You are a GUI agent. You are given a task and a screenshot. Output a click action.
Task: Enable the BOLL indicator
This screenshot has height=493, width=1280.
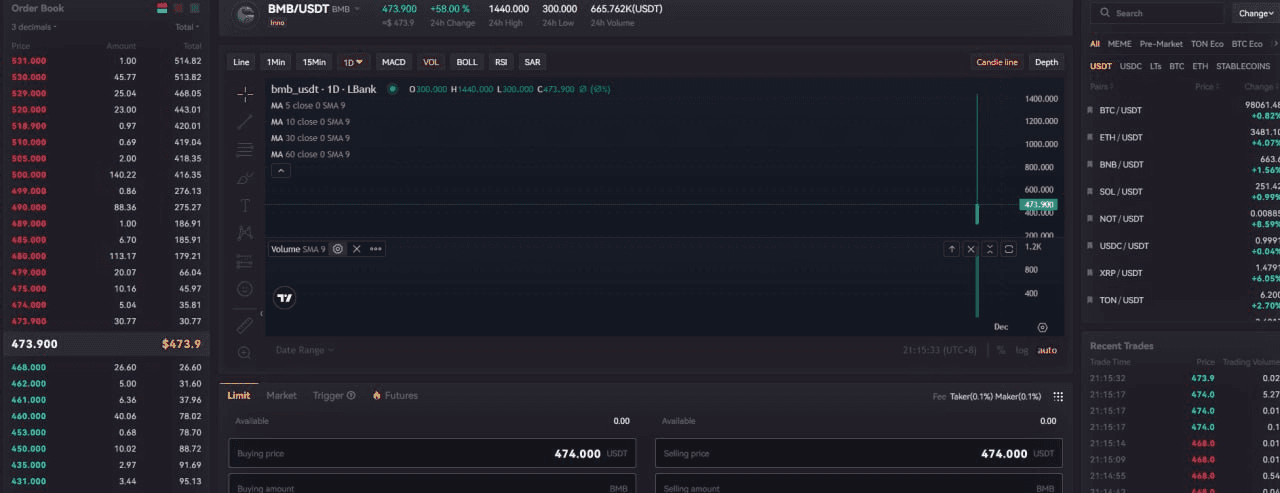pyautogui.click(x=467, y=62)
